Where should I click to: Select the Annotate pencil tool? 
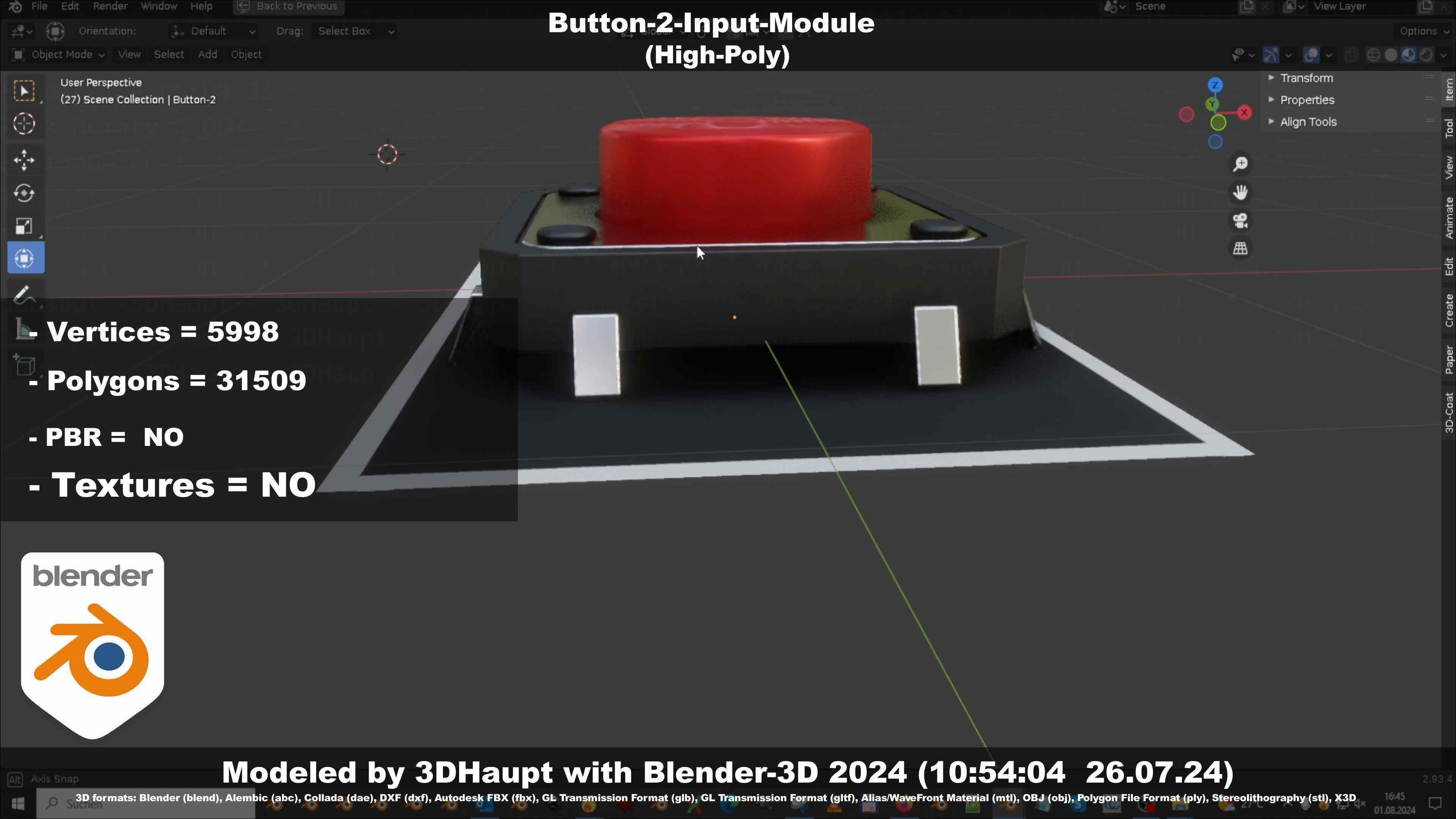(24, 295)
